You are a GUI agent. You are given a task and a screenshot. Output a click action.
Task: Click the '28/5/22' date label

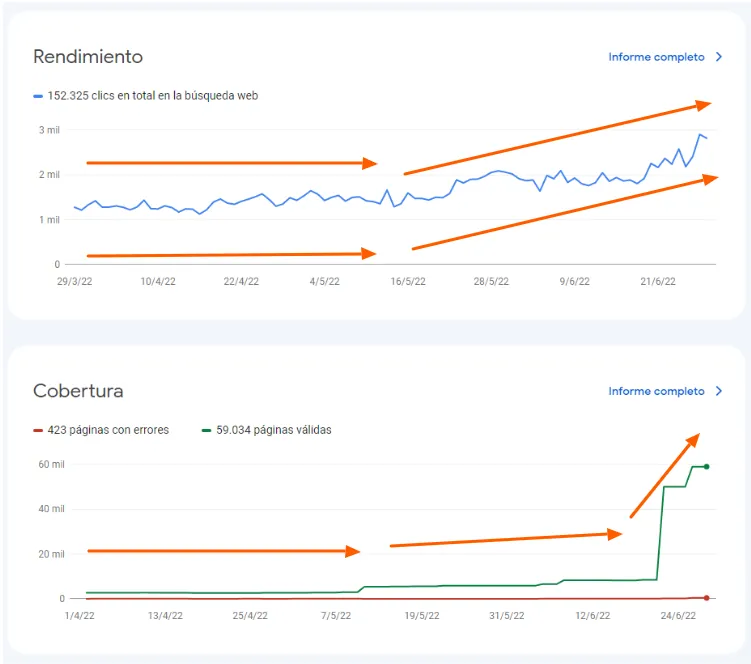coord(491,282)
